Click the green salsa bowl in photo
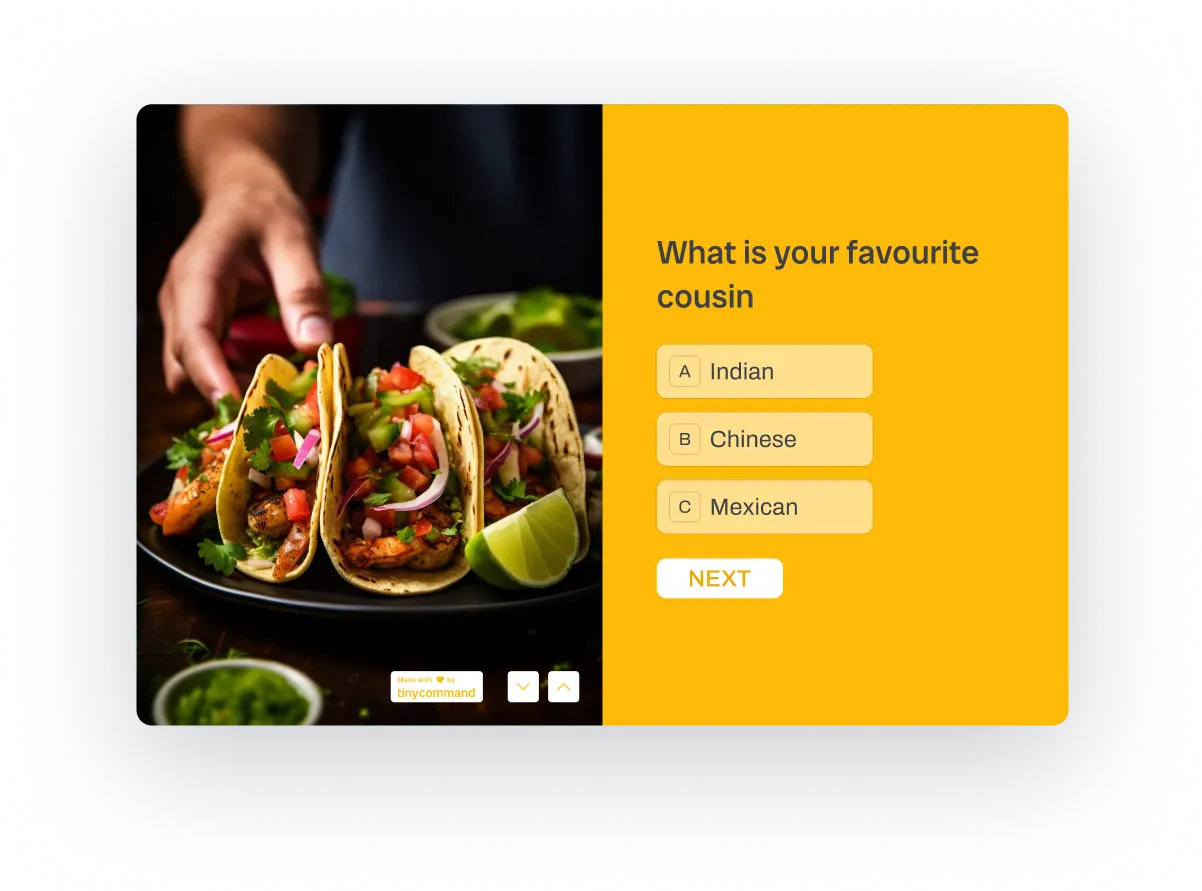Viewport: 1202px width, 891px height. [238, 693]
